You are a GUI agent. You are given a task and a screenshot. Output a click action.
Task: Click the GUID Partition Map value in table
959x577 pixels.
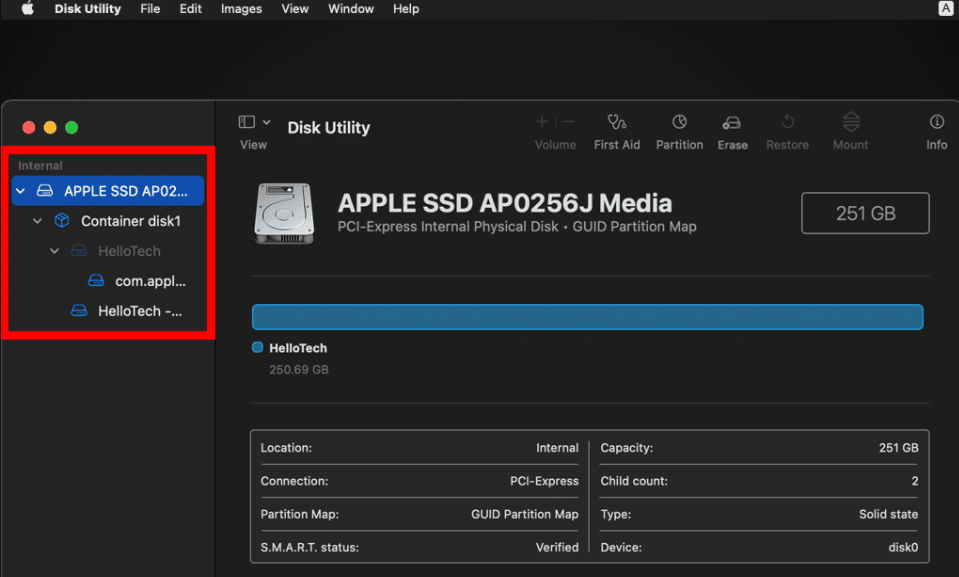coord(524,514)
